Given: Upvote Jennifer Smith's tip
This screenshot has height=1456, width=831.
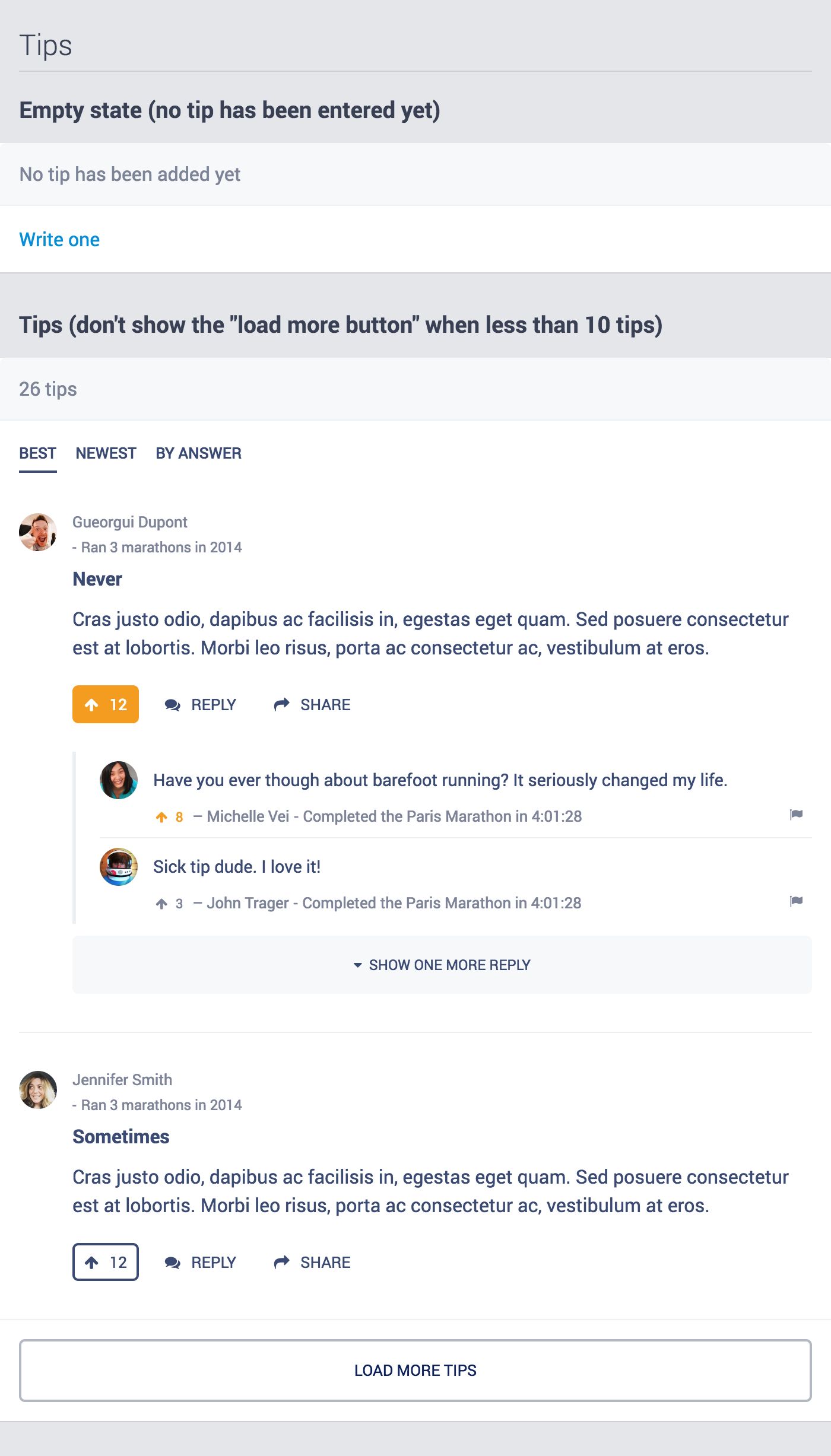Looking at the screenshot, I should click(x=106, y=1262).
